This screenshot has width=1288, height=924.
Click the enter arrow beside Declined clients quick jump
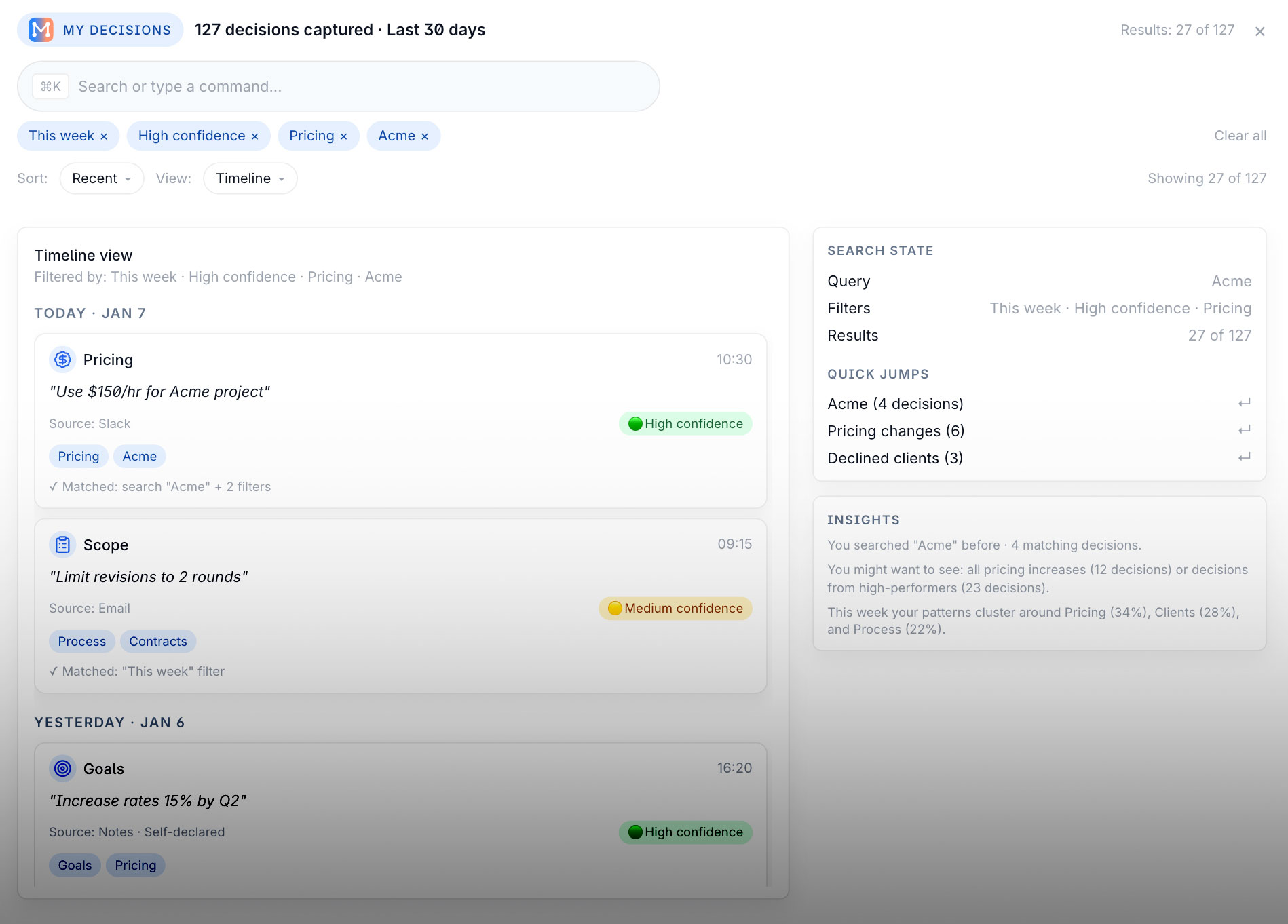[1244, 457]
